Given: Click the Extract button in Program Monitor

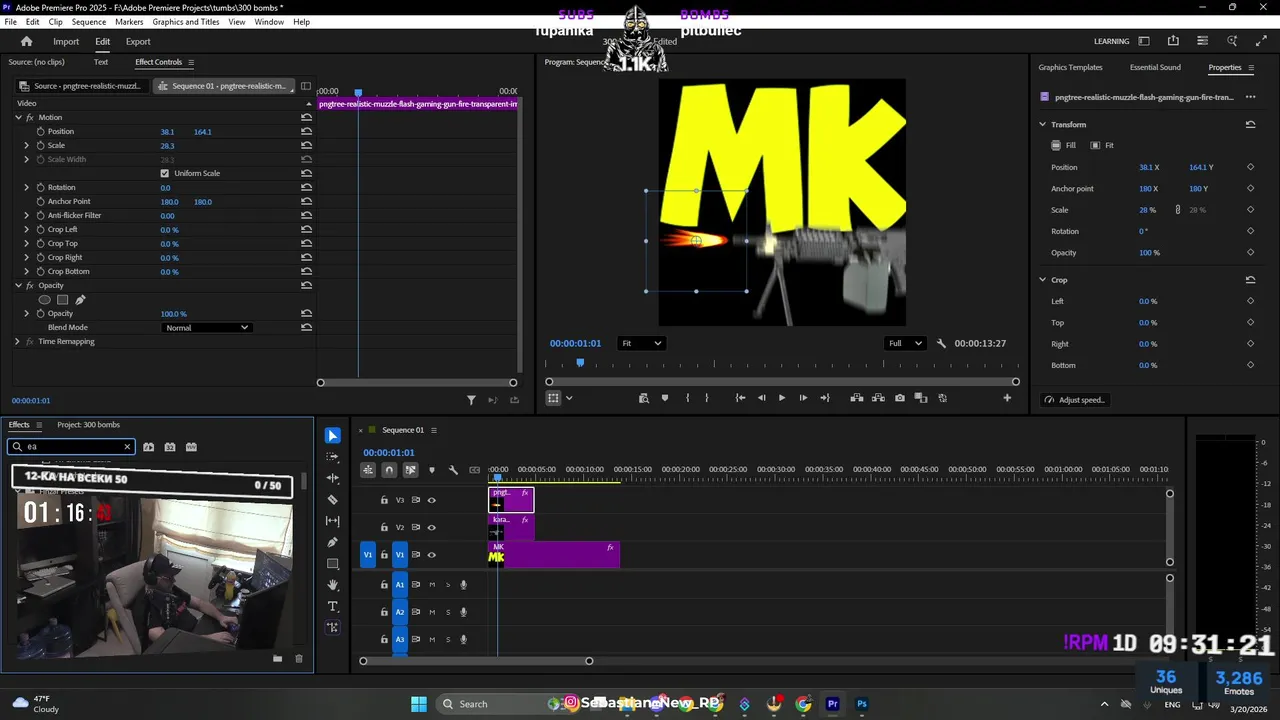Looking at the screenshot, I should click(x=878, y=398).
